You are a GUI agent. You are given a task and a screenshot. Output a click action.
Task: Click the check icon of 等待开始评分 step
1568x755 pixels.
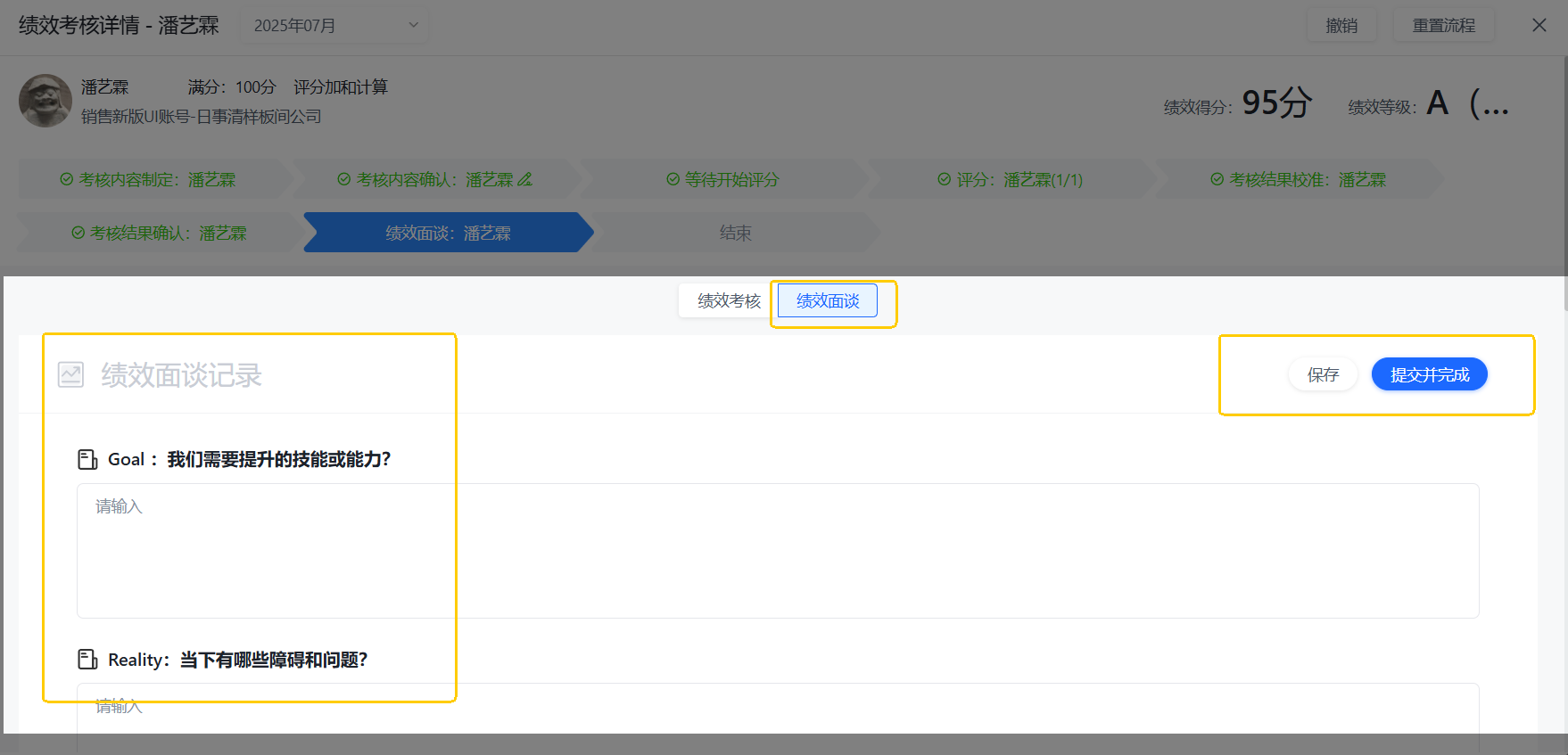[x=673, y=179]
